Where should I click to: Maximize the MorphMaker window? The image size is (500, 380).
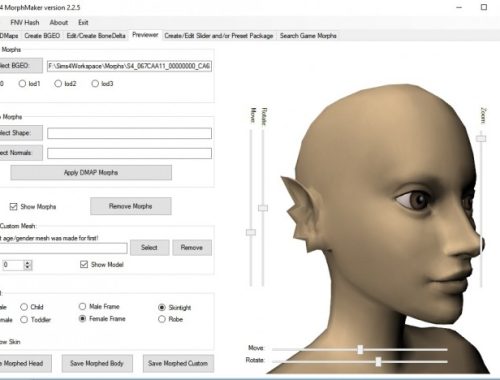coord(484,7)
